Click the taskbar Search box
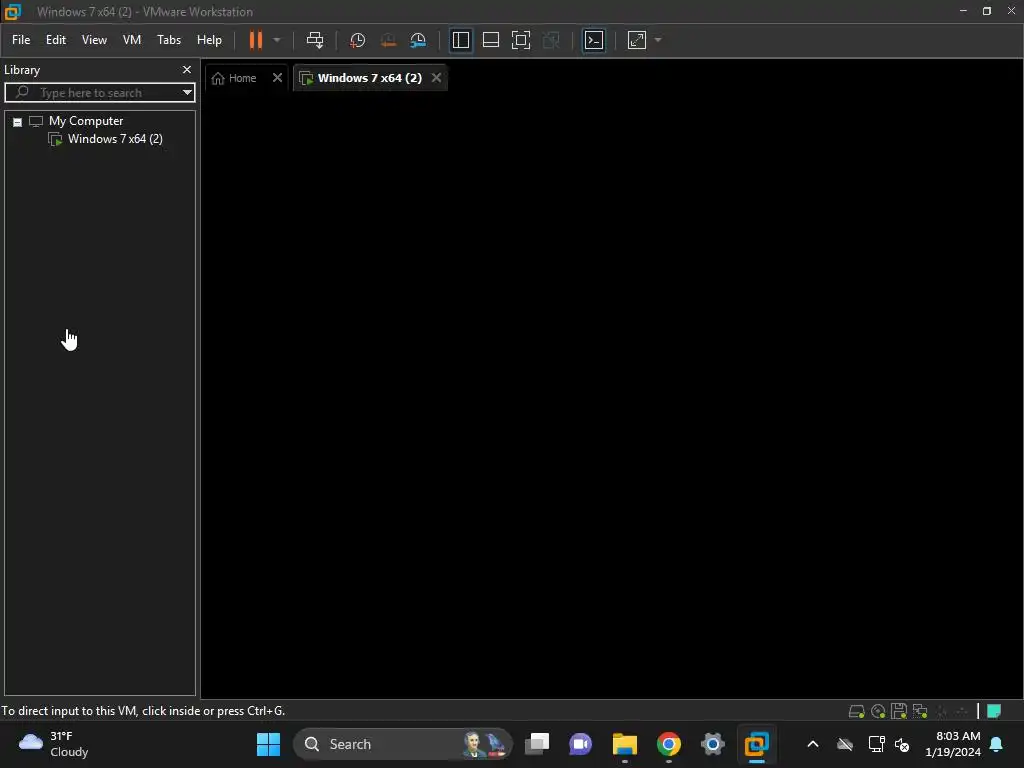Viewport: 1024px width, 768px height. coord(403,744)
